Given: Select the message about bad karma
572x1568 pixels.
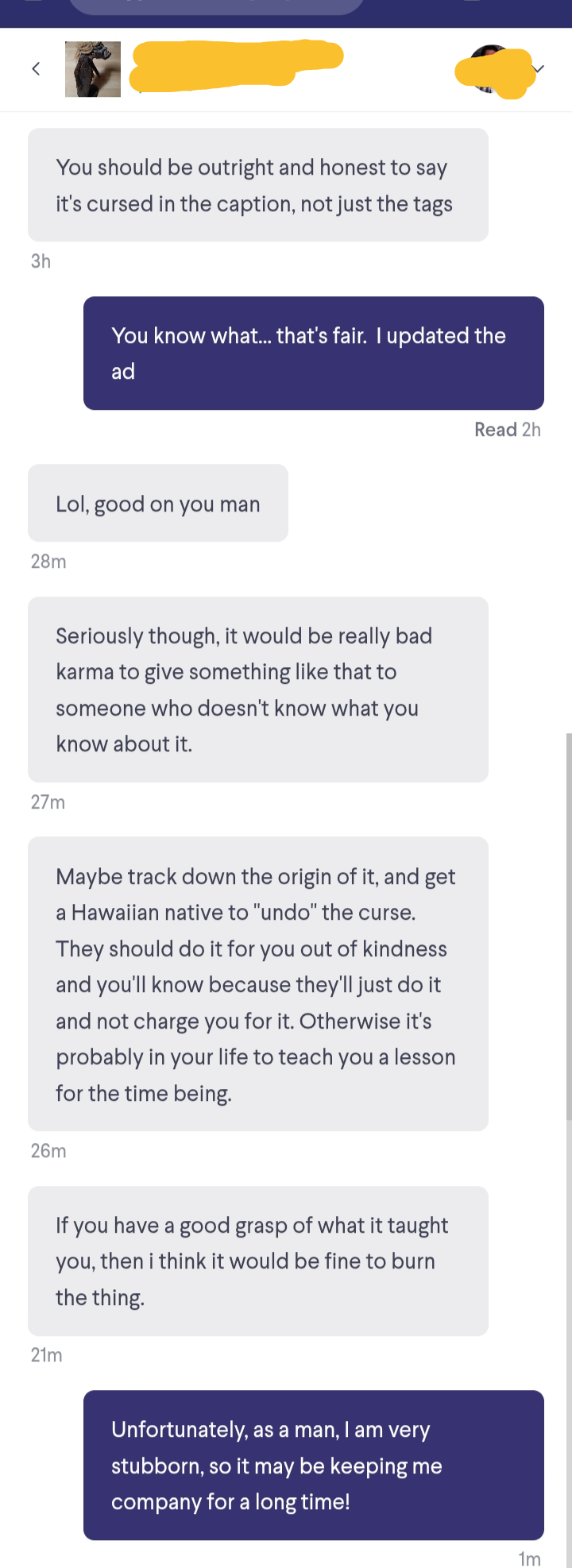Looking at the screenshot, I should point(257,689).
